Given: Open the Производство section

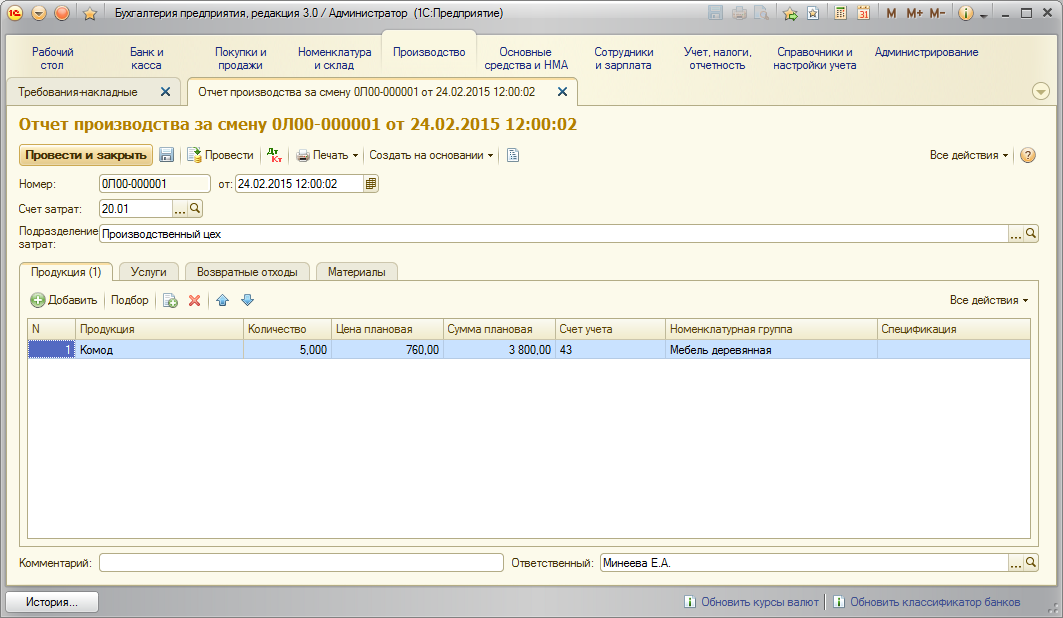Looking at the screenshot, I should (429, 52).
